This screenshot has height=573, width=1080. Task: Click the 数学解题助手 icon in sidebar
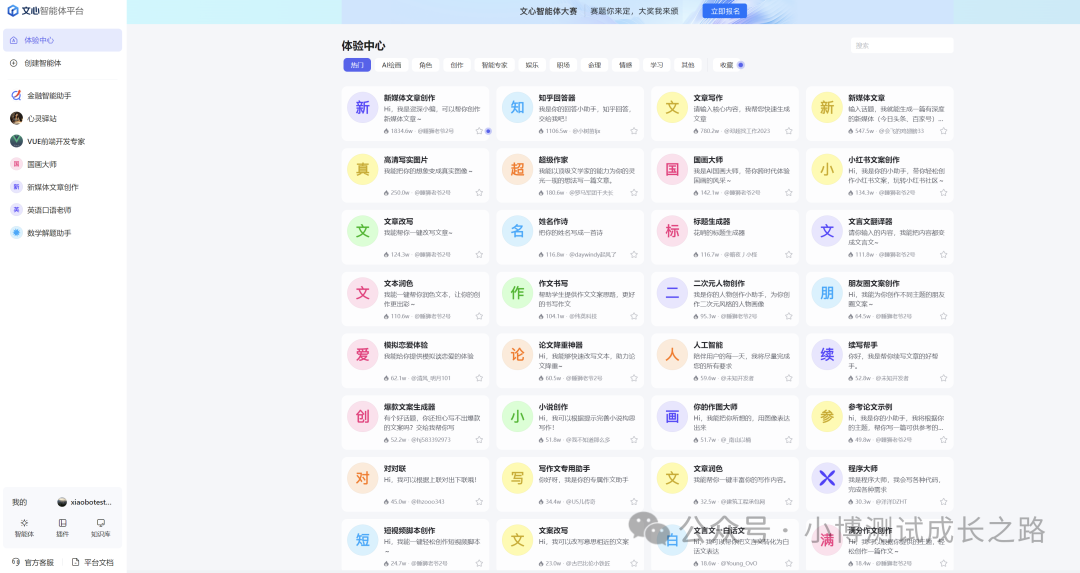point(17,233)
